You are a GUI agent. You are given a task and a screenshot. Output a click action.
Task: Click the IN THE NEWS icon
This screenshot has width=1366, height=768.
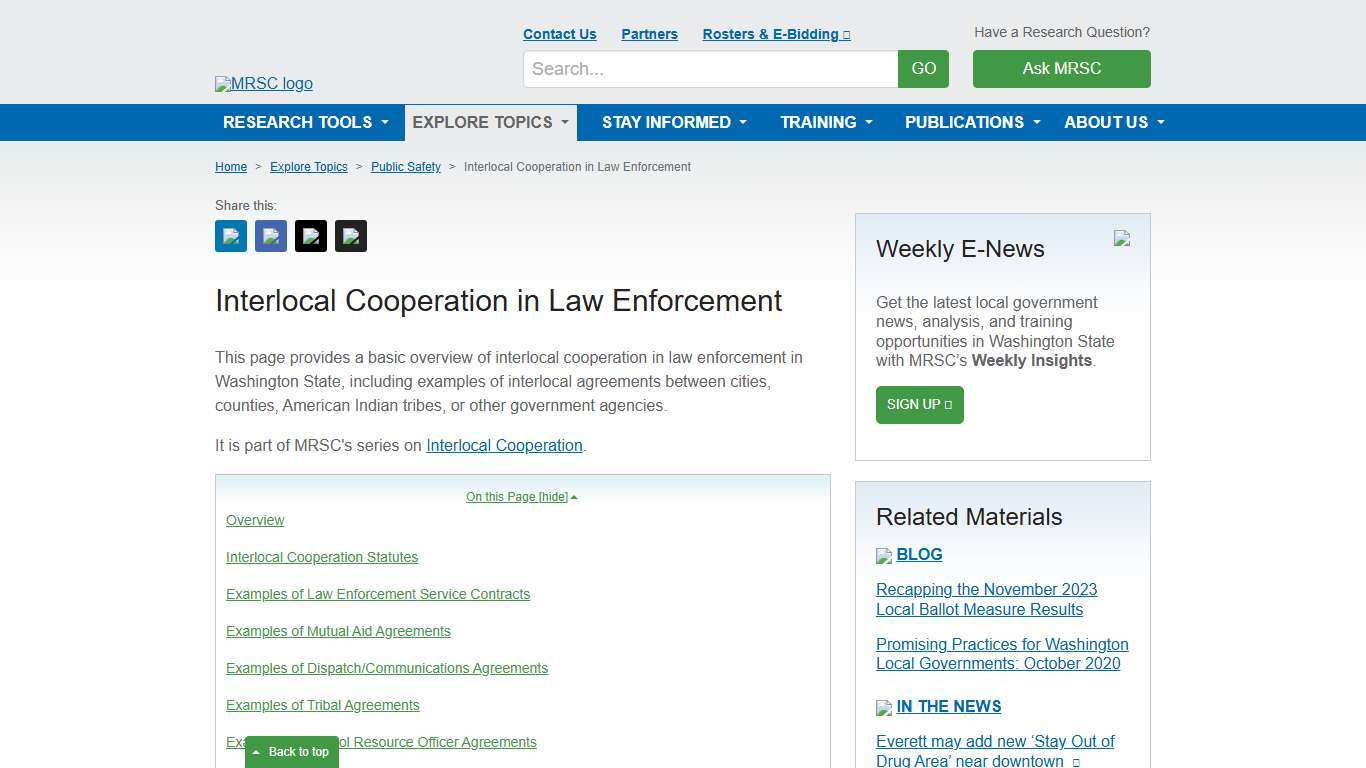click(884, 708)
